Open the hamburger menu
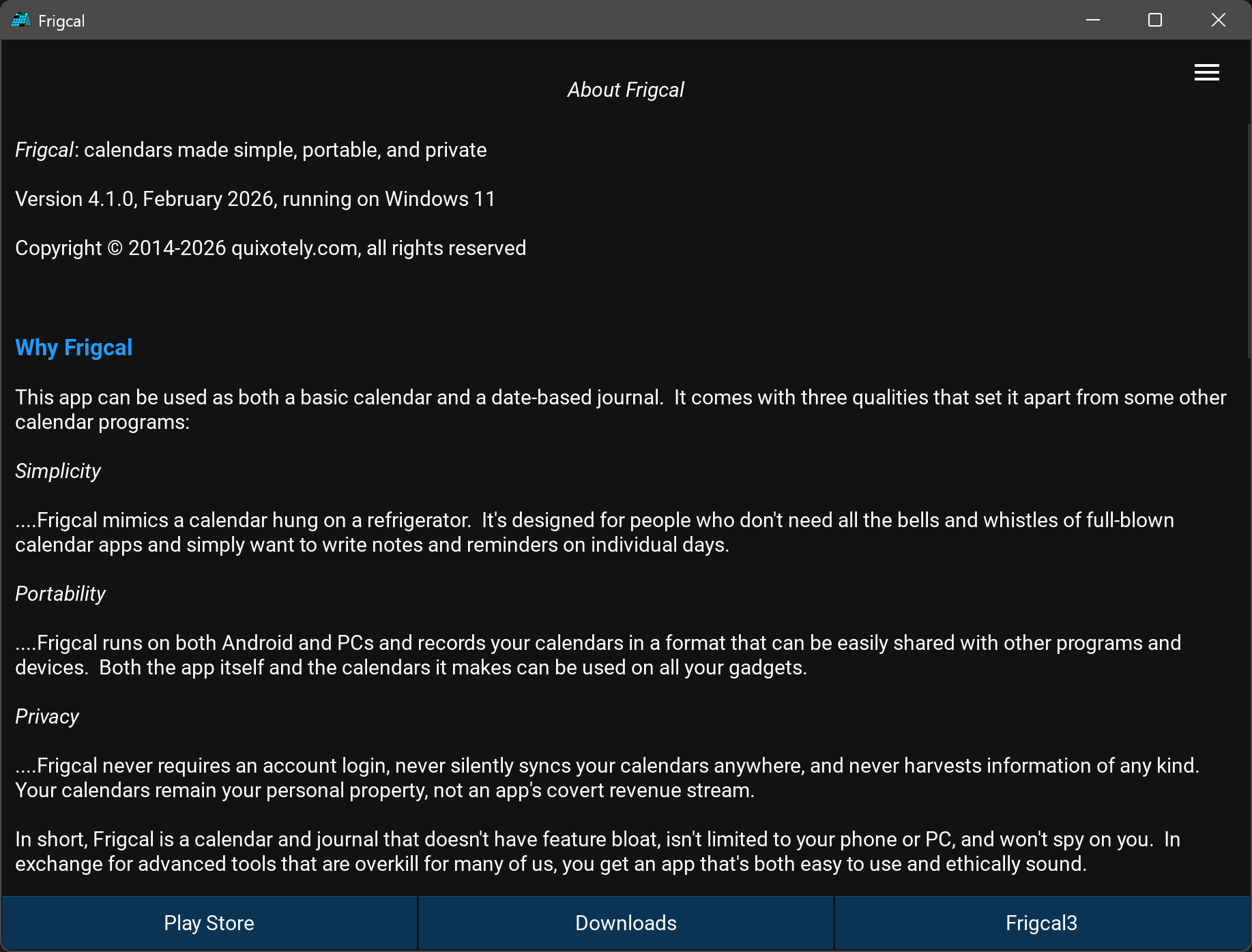Screen dimensions: 1252x952 [1206, 72]
